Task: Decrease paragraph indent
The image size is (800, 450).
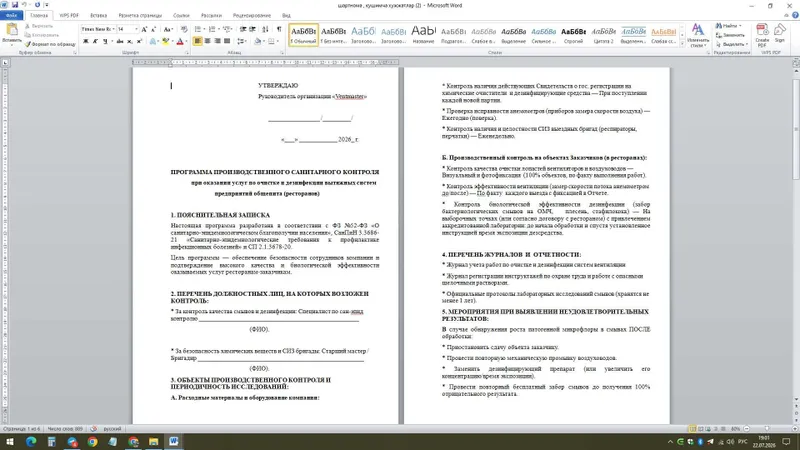Action: 243,30
